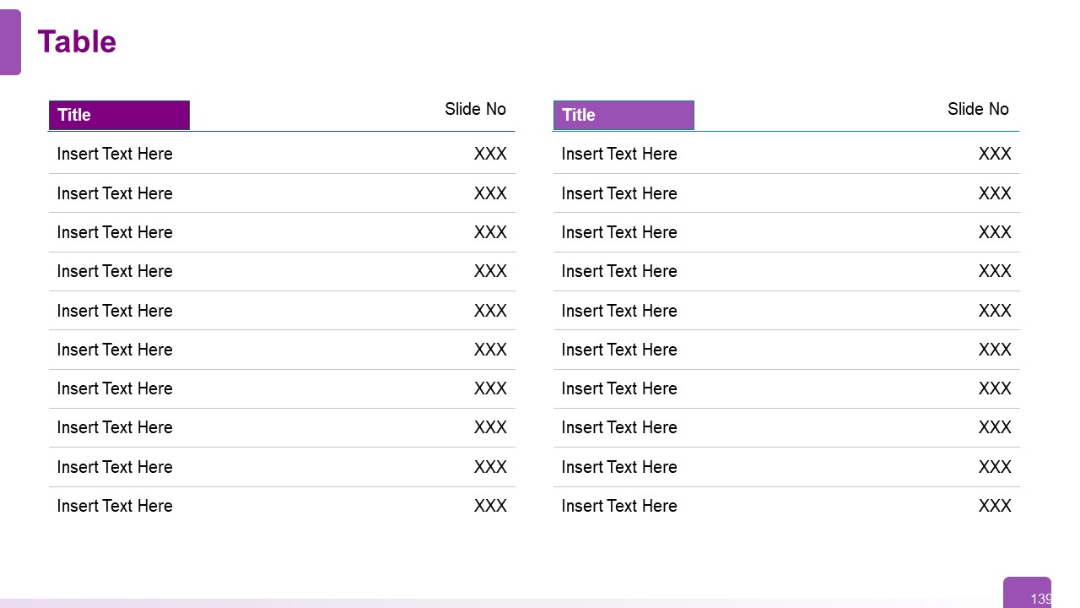Click "Slide No" header of the right table

pyautogui.click(x=978, y=109)
